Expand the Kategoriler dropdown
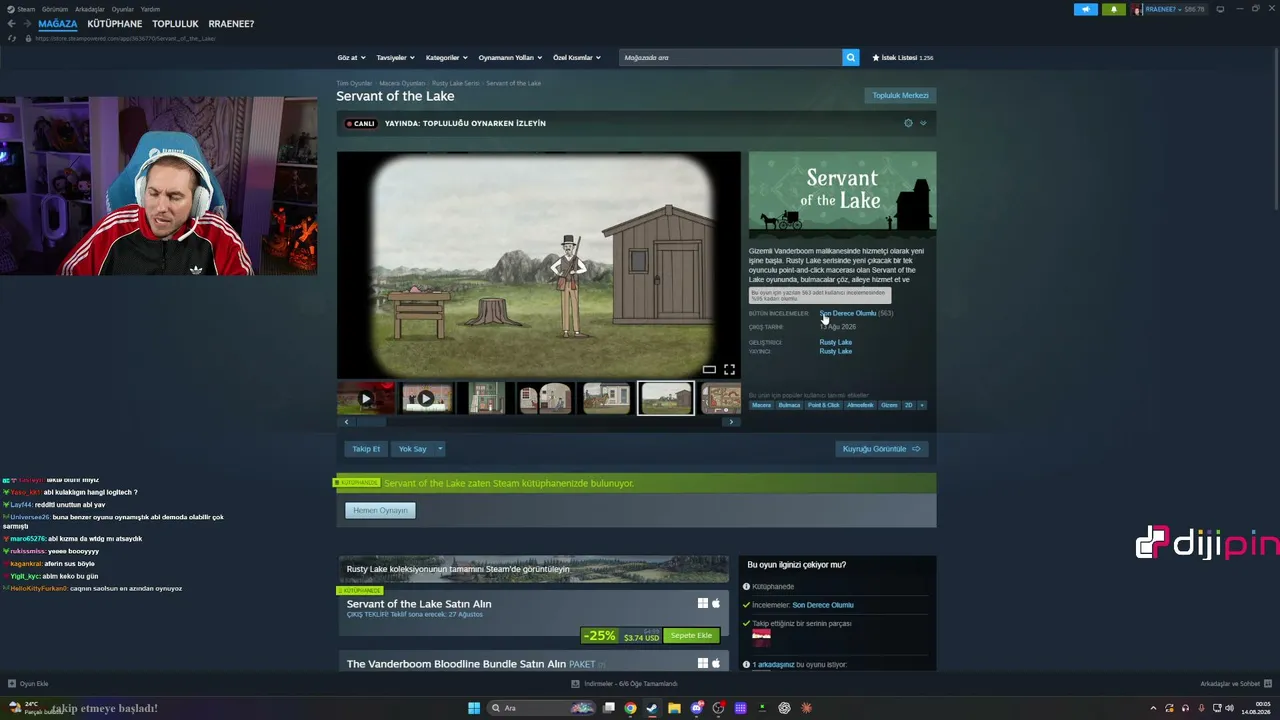Image resolution: width=1280 pixels, height=720 pixels. [446, 58]
